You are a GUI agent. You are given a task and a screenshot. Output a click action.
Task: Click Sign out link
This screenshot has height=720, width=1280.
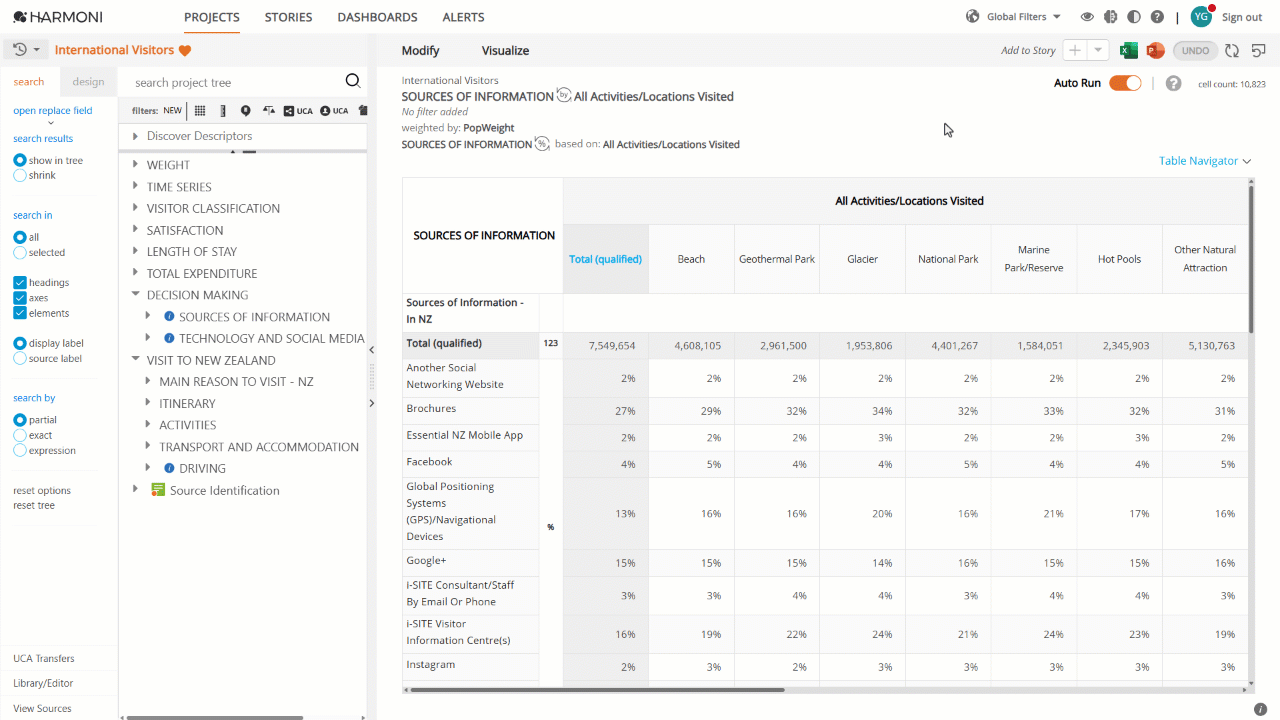click(1242, 17)
